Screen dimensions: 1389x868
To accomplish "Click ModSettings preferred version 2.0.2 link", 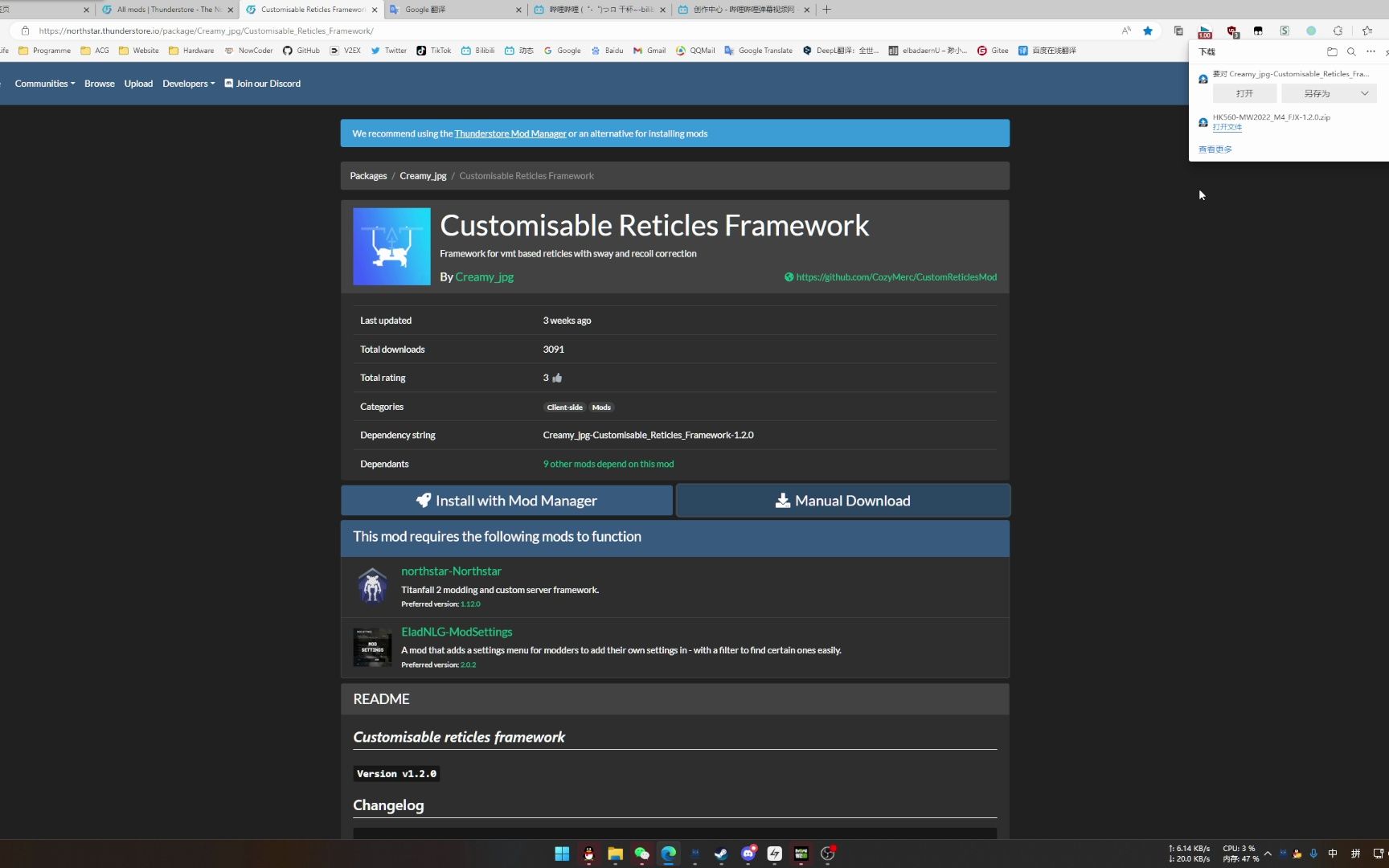I will 468,665.
